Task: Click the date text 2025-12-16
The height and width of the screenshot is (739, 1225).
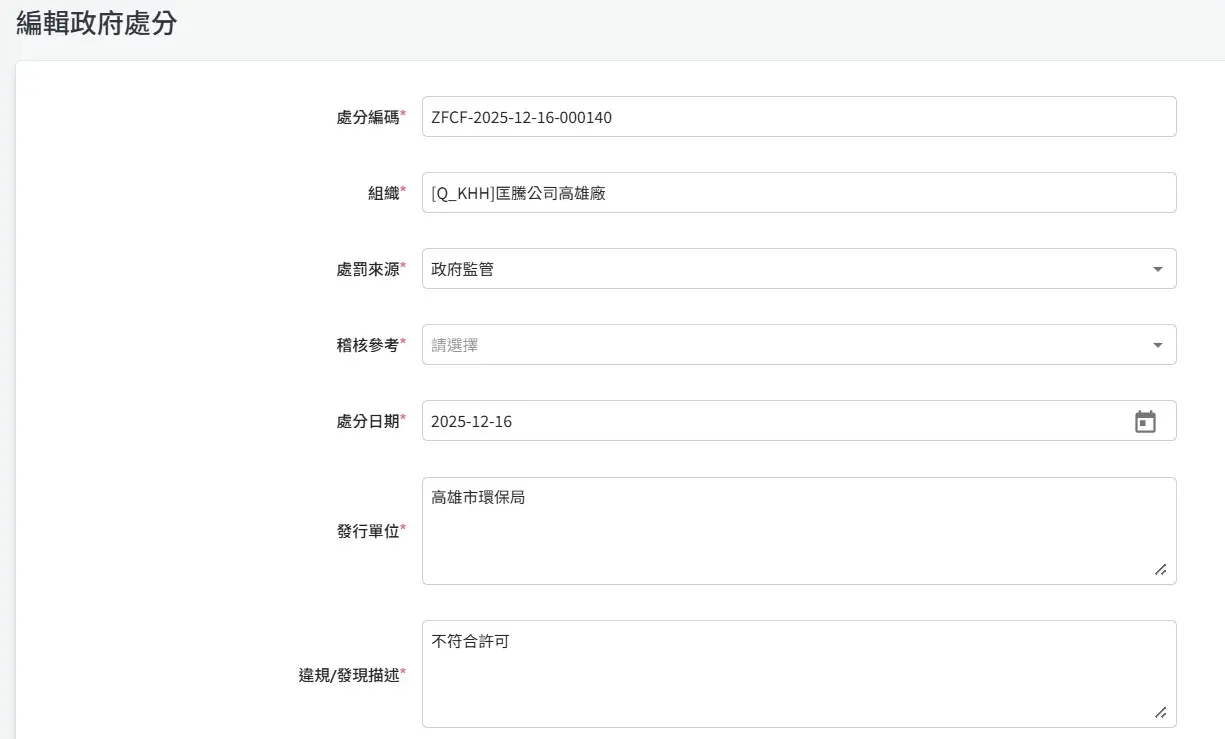Action: 471,422
